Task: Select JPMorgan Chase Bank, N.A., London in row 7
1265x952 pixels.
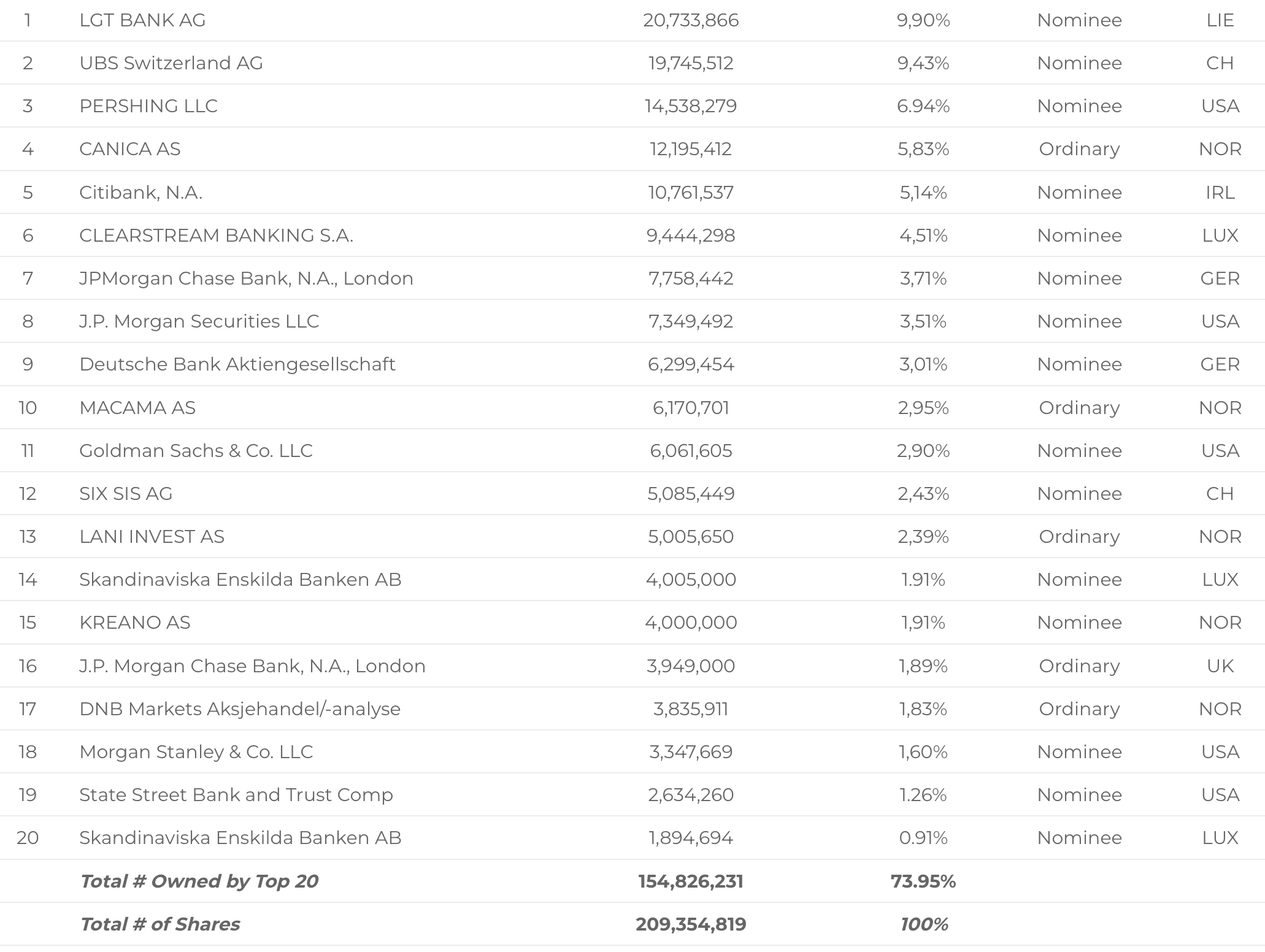Action: tap(247, 278)
